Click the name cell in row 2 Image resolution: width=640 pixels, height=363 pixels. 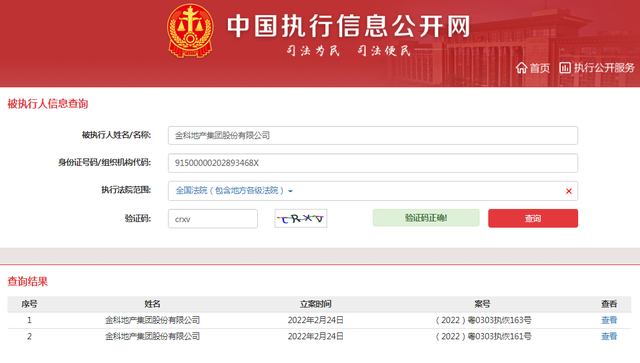[x=152, y=336]
